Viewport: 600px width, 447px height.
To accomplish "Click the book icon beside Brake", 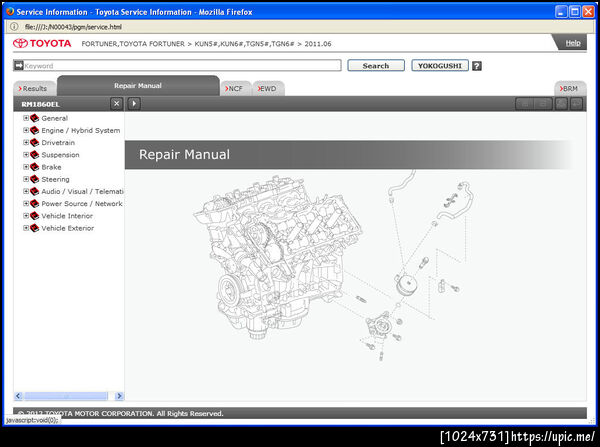I will pos(34,167).
